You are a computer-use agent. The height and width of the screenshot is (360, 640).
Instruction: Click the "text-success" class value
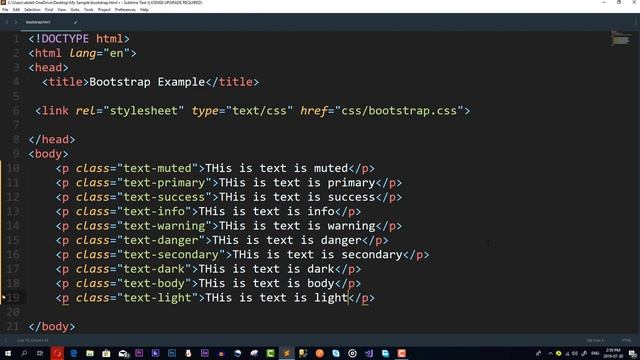[x=164, y=197]
